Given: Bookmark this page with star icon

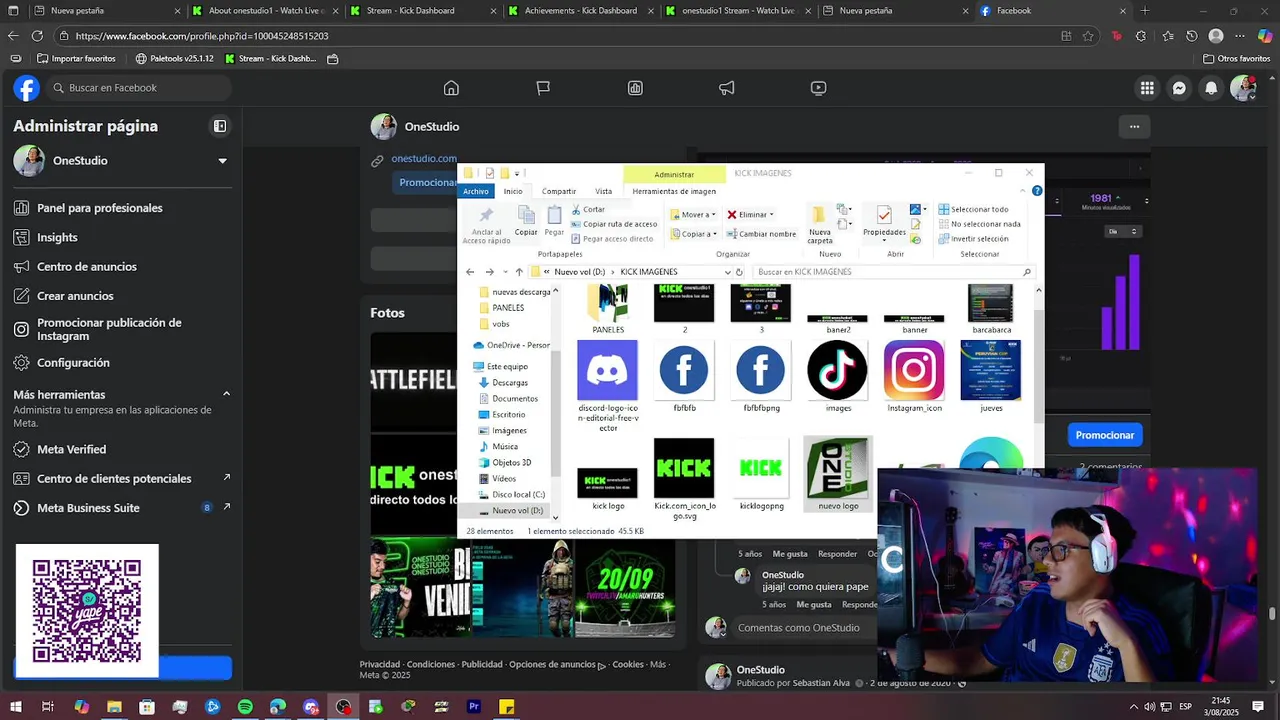Looking at the screenshot, I should pos(1089,36).
